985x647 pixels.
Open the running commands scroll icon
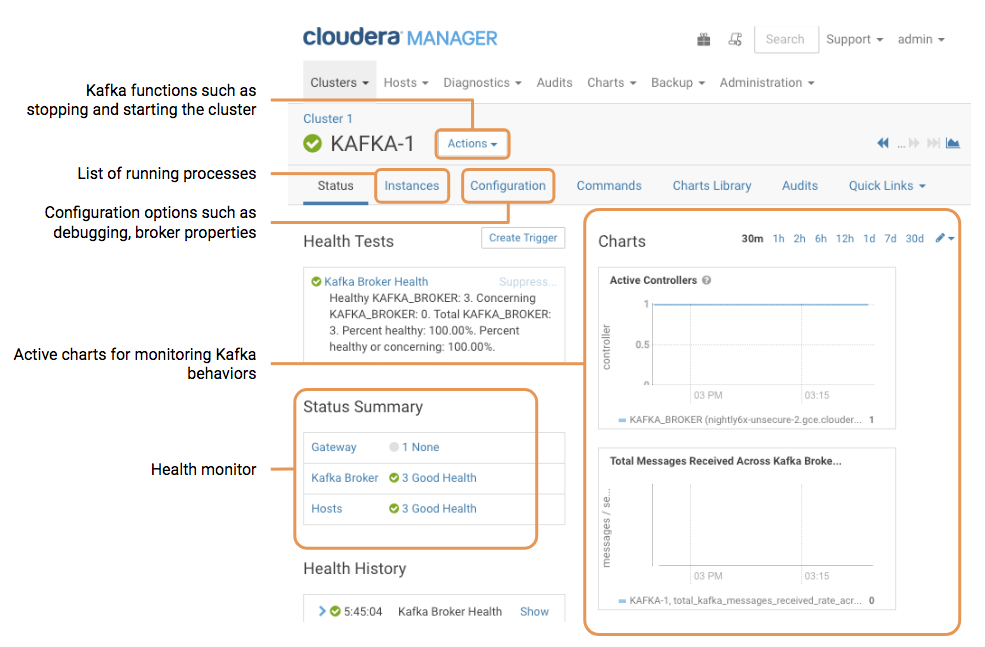point(735,39)
